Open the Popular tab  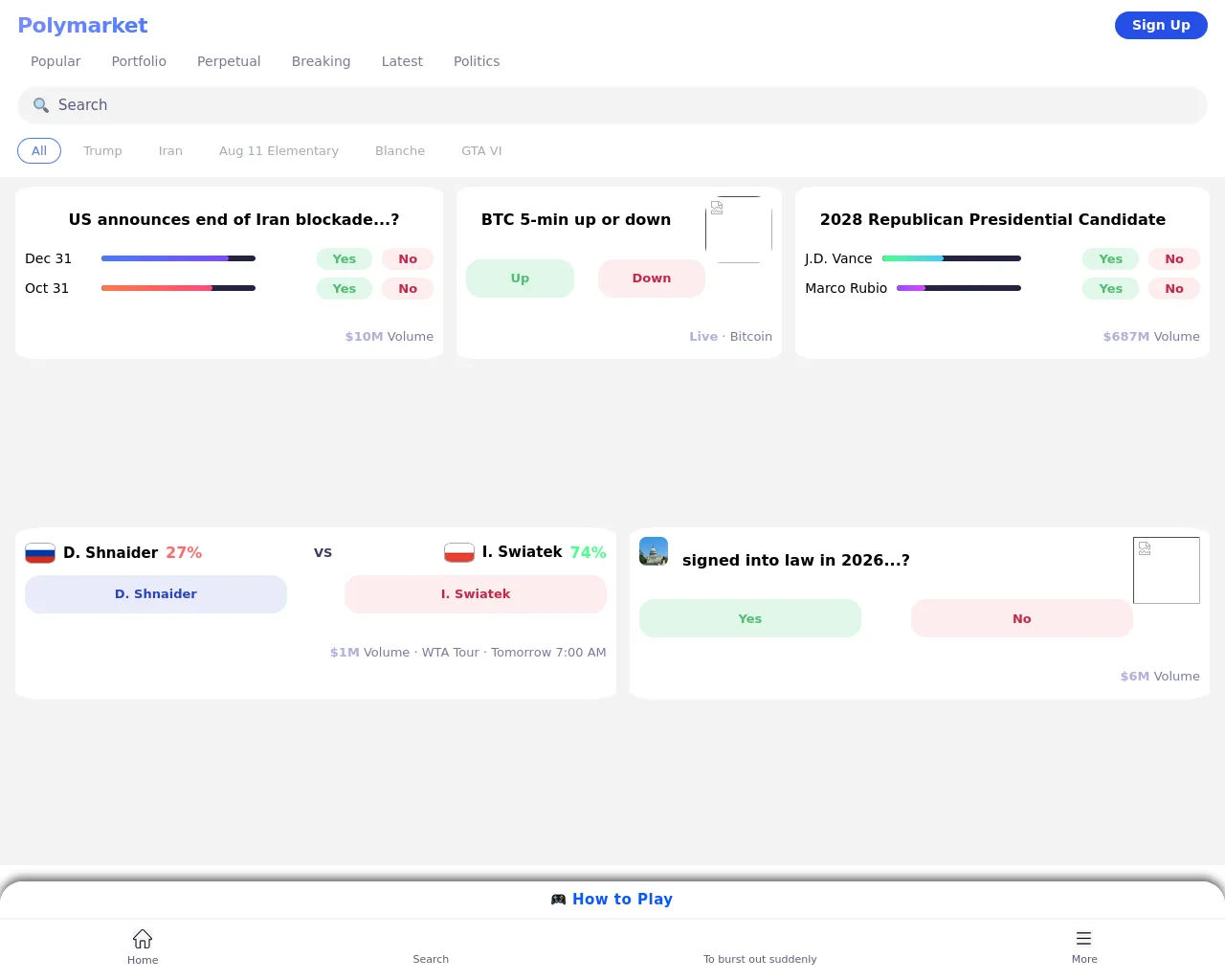coord(56,61)
